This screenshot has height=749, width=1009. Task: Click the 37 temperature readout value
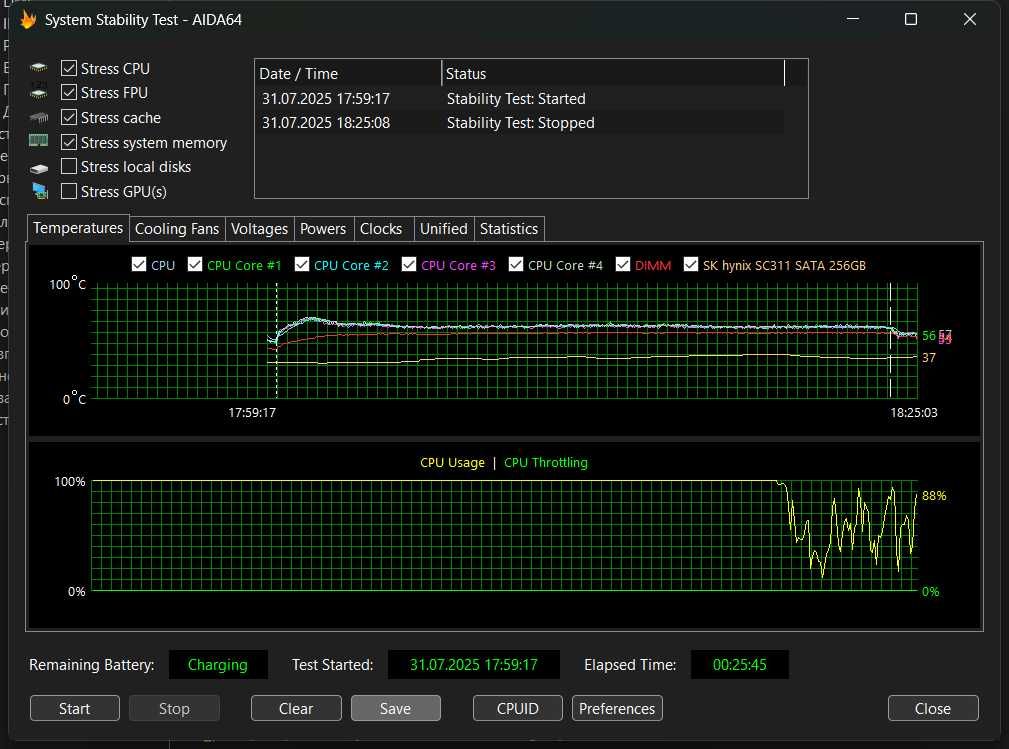929,358
